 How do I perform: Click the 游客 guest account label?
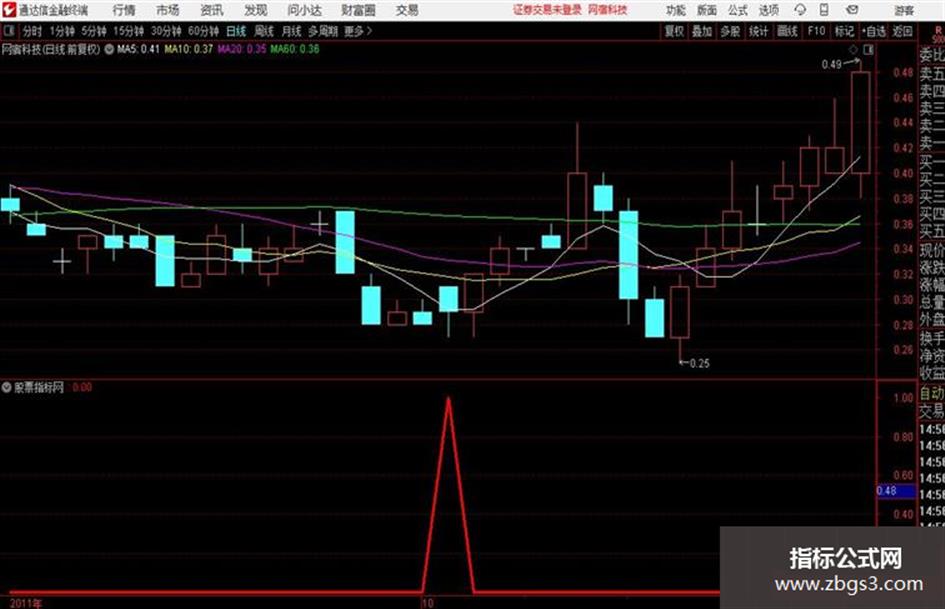(903, 10)
